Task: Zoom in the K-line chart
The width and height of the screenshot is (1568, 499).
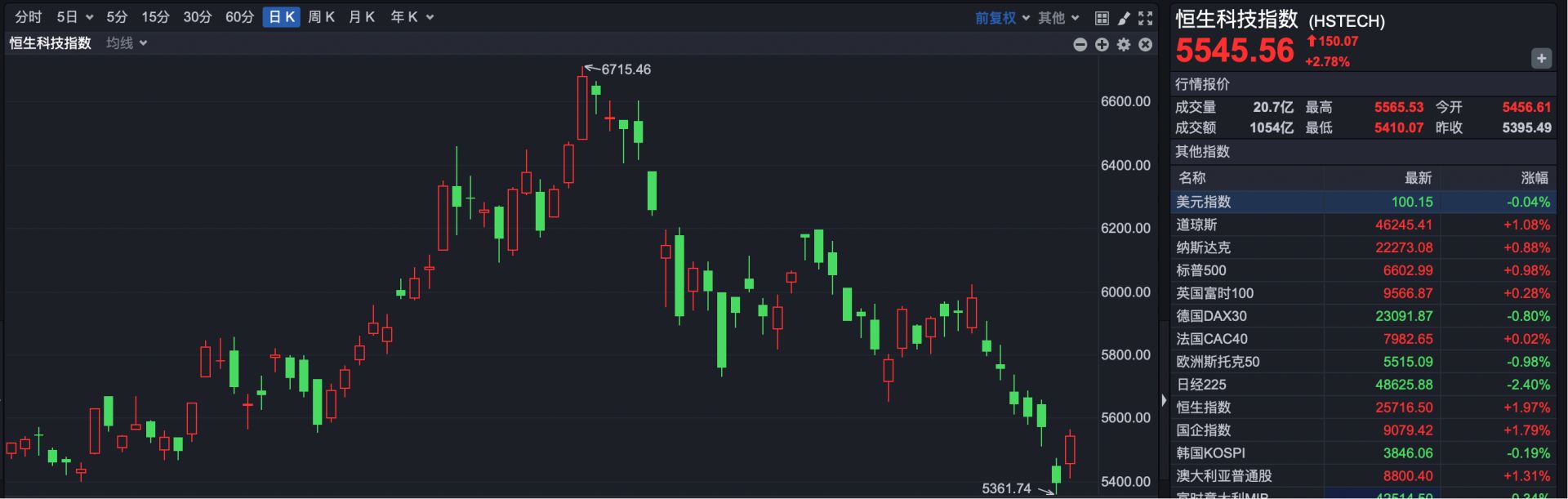Action: click(x=1102, y=44)
